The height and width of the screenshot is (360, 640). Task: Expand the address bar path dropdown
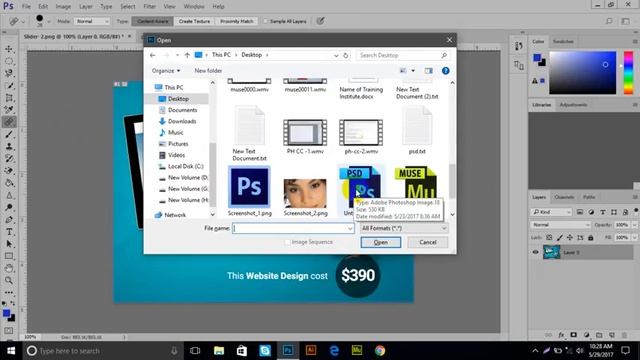pyautogui.click(x=336, y=55)
